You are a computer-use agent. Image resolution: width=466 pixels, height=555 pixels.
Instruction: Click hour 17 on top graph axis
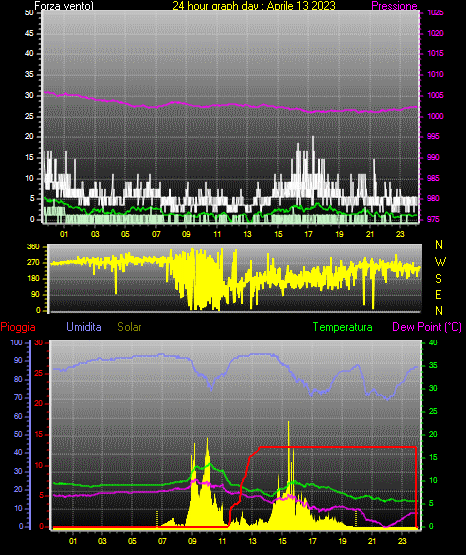point(309,234)
